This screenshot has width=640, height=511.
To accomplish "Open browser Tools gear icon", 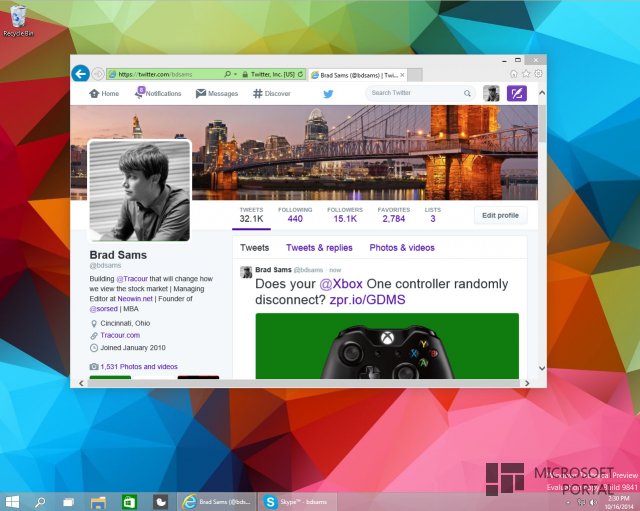I will pos(538,73).
